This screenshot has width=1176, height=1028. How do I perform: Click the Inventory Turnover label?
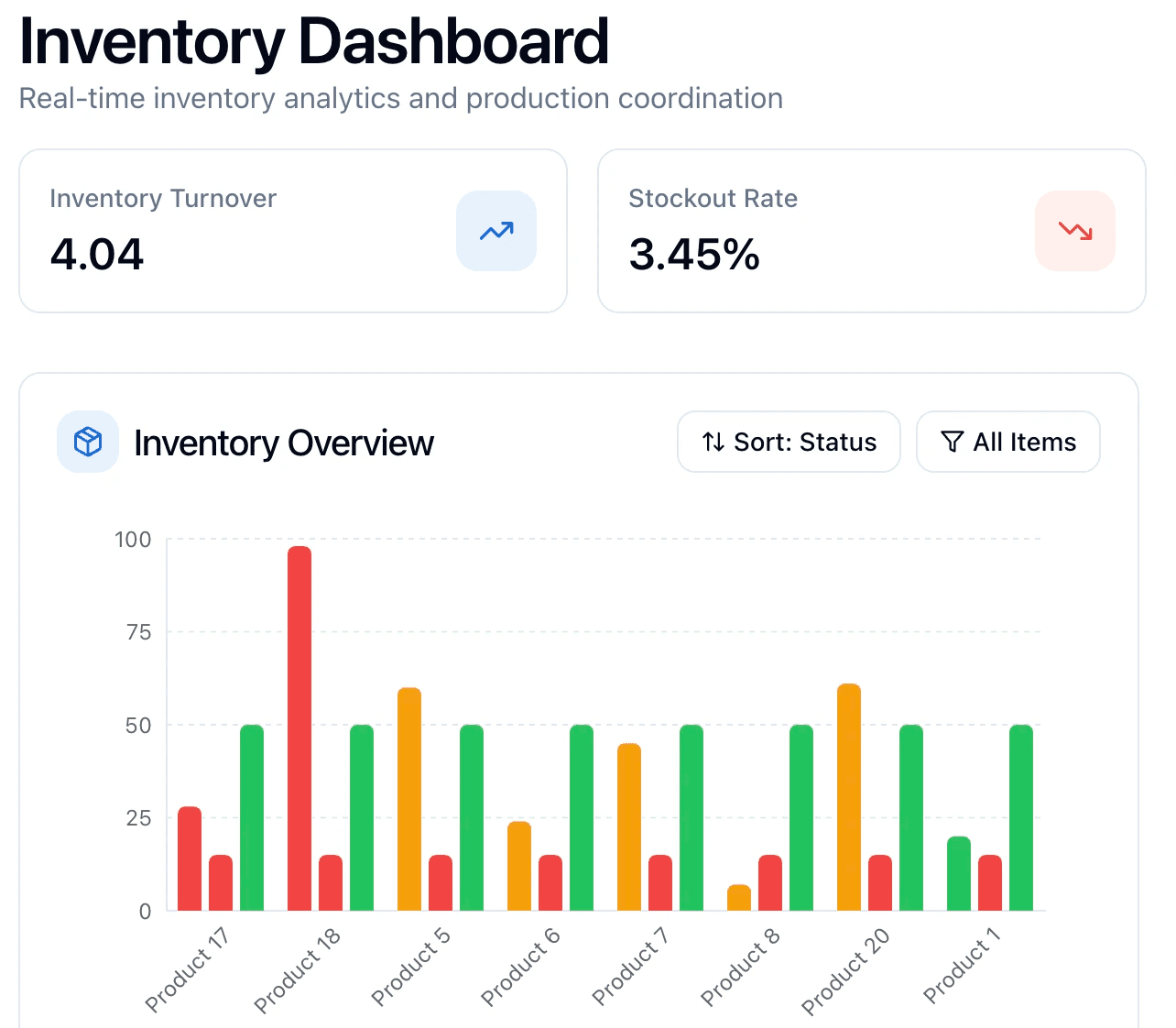[163, 199]
